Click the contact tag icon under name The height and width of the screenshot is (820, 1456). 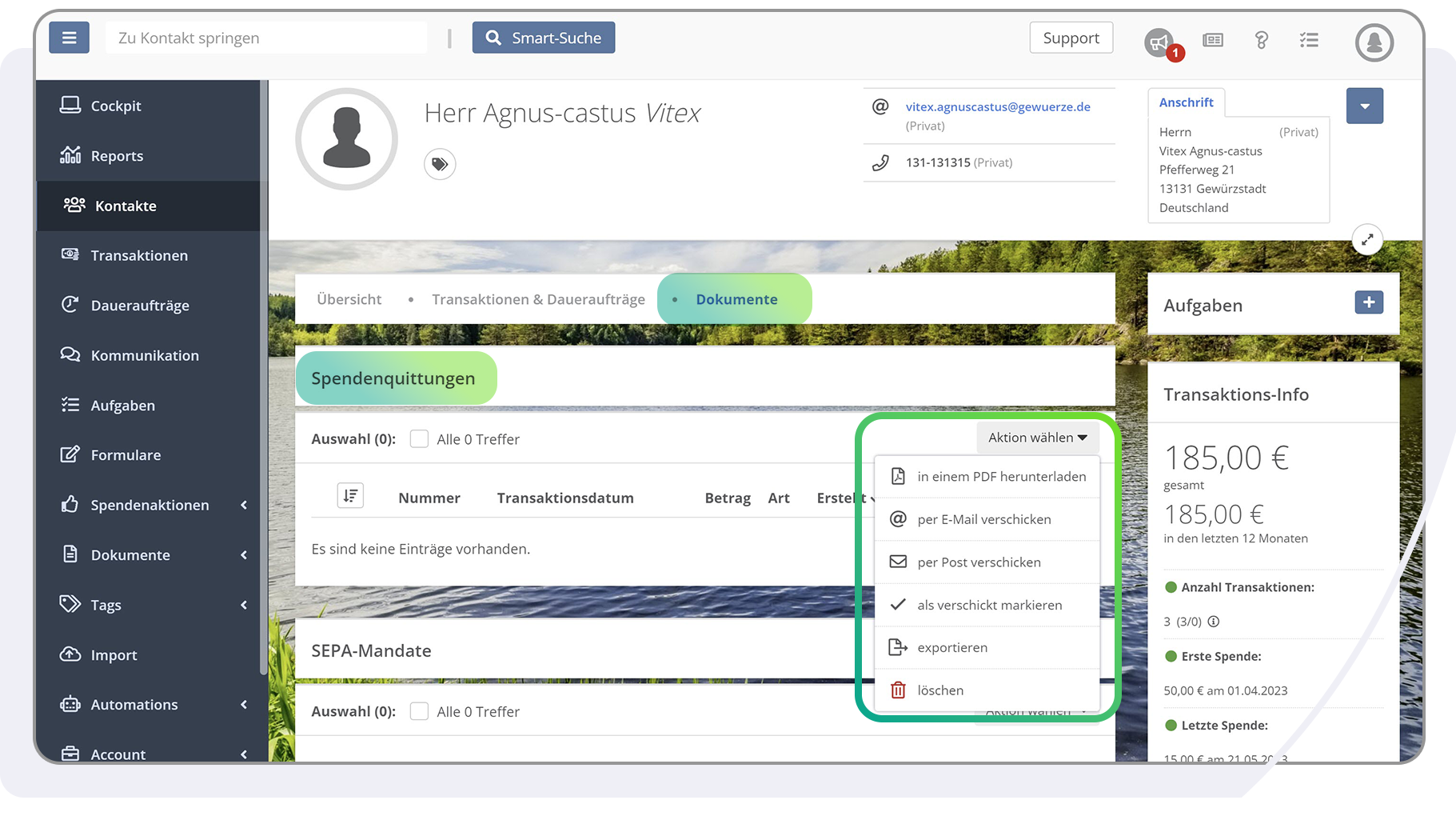[440, 164]
